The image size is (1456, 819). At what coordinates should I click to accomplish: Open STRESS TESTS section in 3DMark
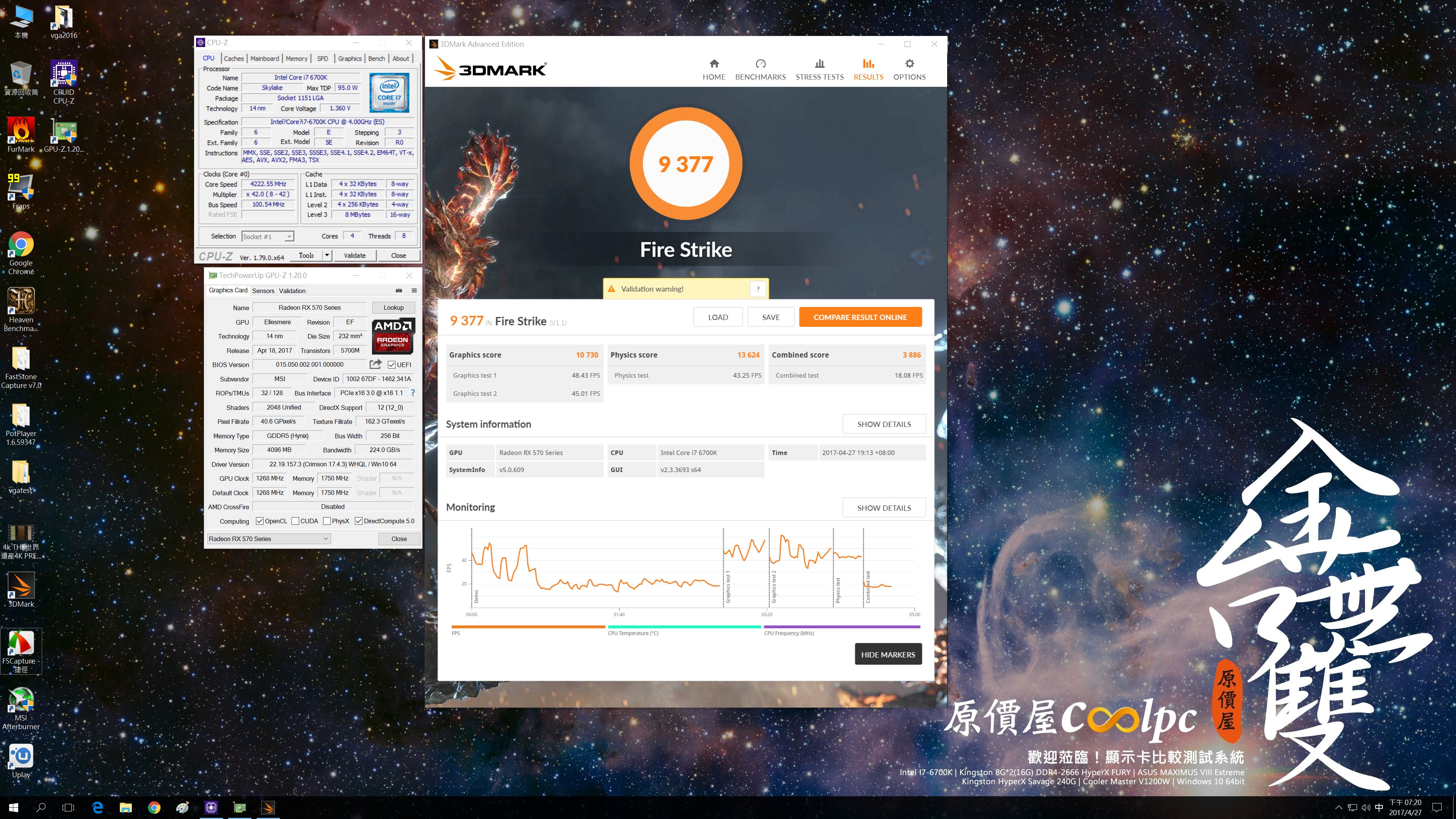[x=819, y=69]
